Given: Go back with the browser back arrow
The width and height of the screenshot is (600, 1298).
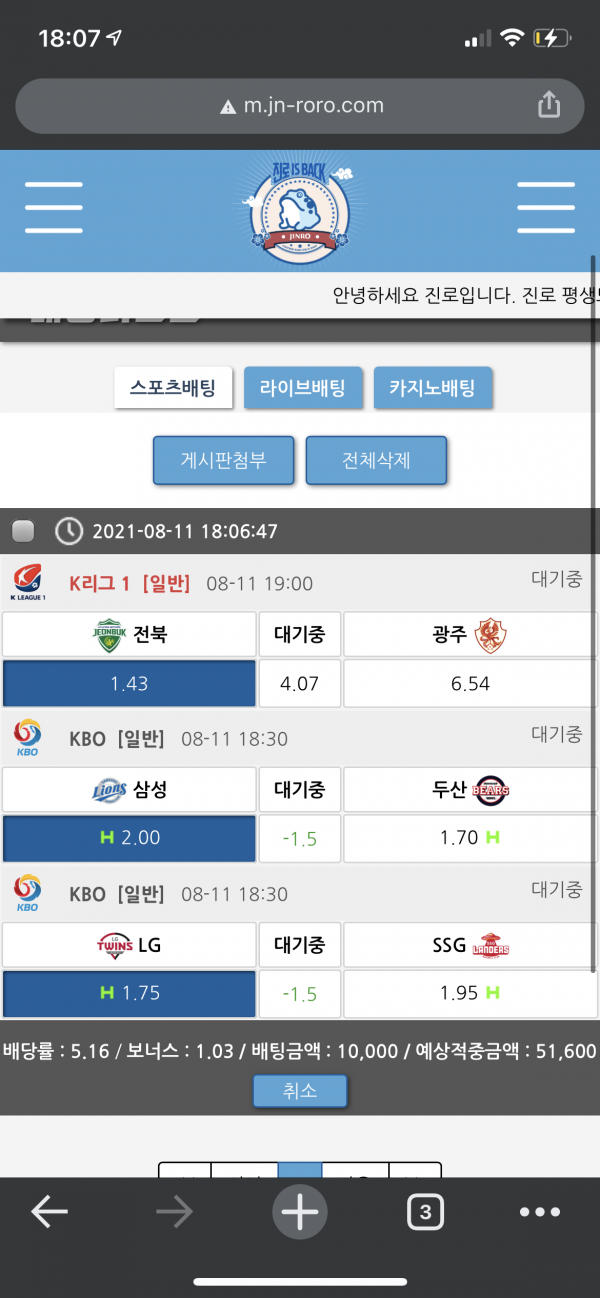Looking at the screenshot, I should point(49,1212).
